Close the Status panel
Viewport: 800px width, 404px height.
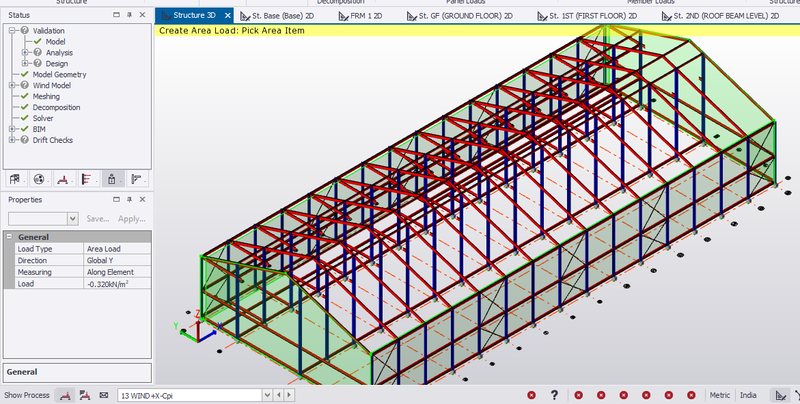pos(142,15)
